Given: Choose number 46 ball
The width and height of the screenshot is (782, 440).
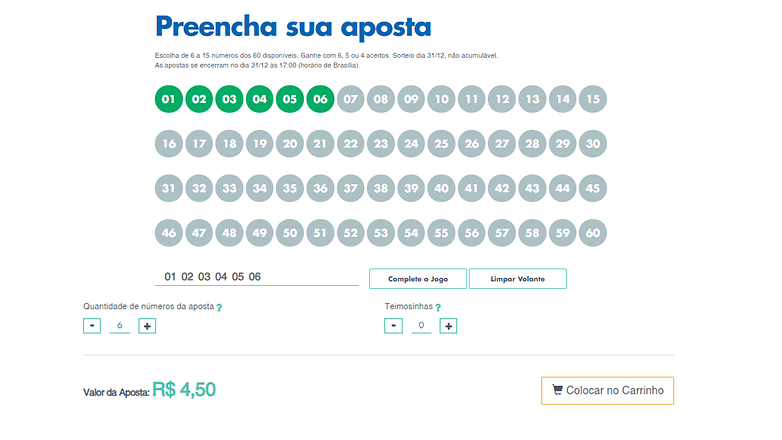Looking at the screenshot, I should (x=169, y=233).
